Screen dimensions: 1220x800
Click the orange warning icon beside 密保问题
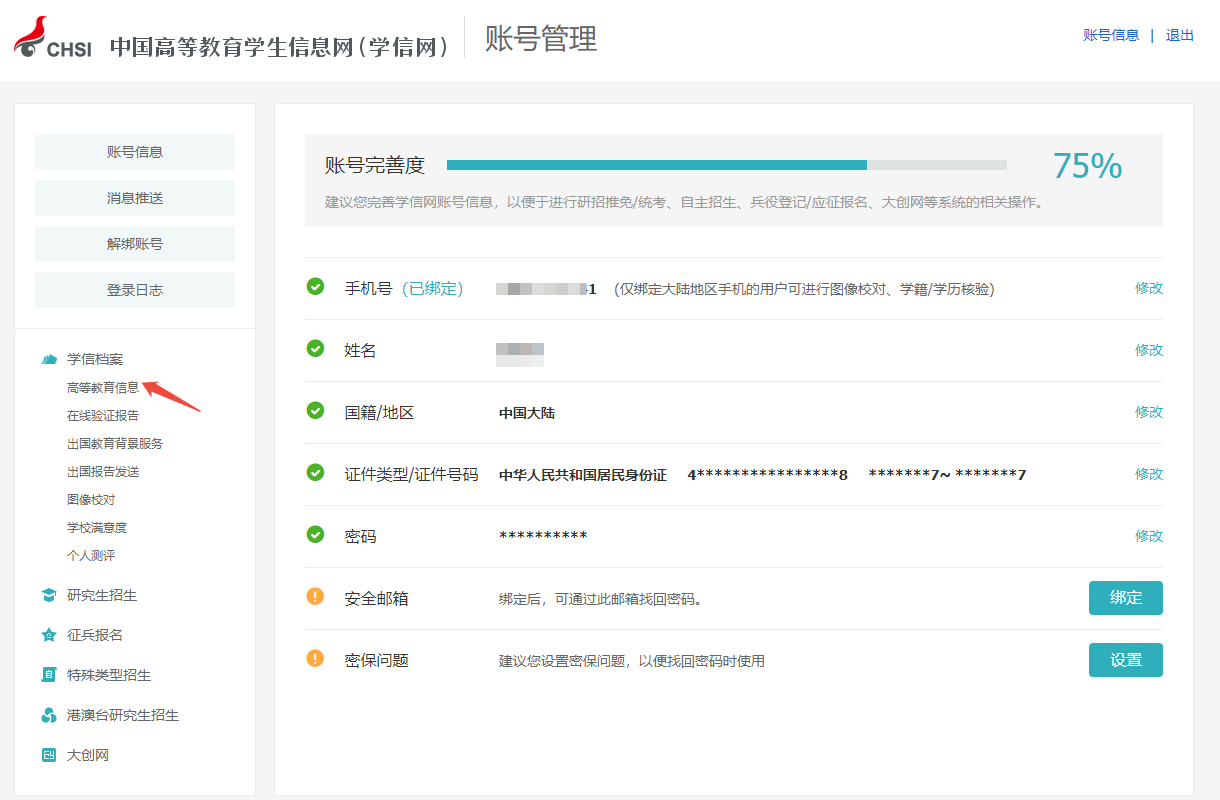click(315, 659)
